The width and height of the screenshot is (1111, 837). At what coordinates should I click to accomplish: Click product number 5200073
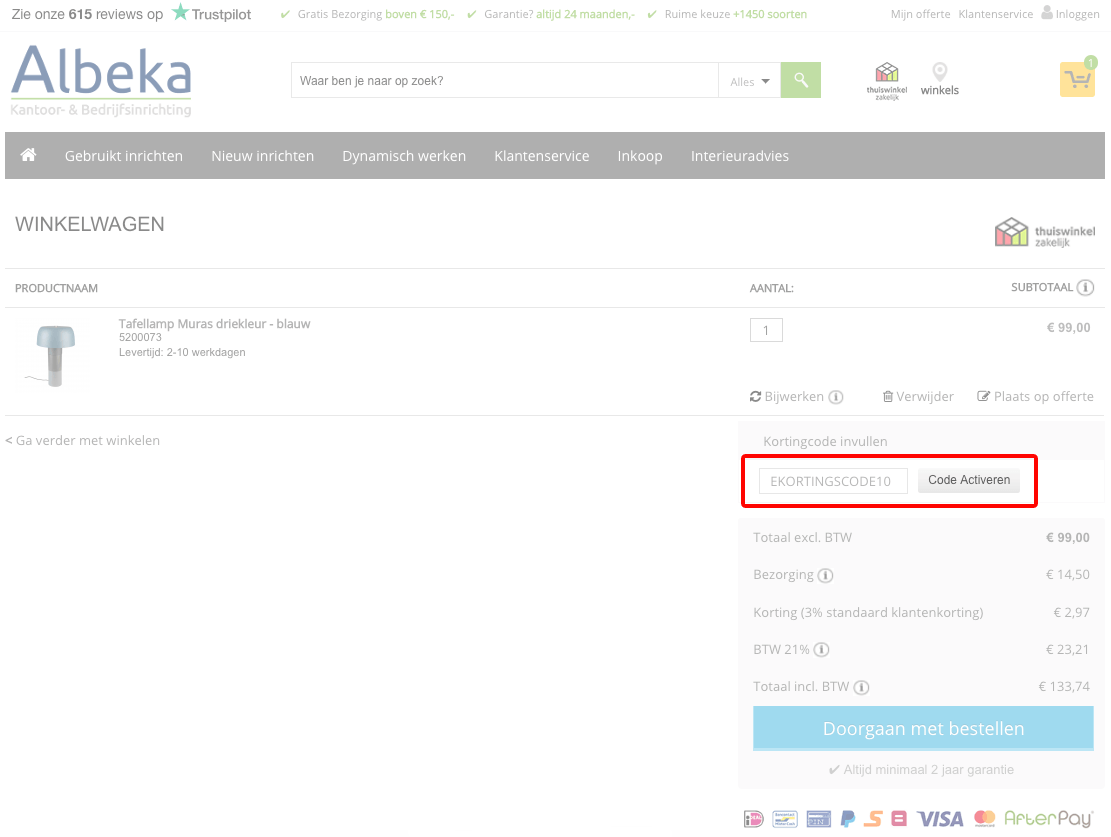pyautogui.click(x=140, y=337)
